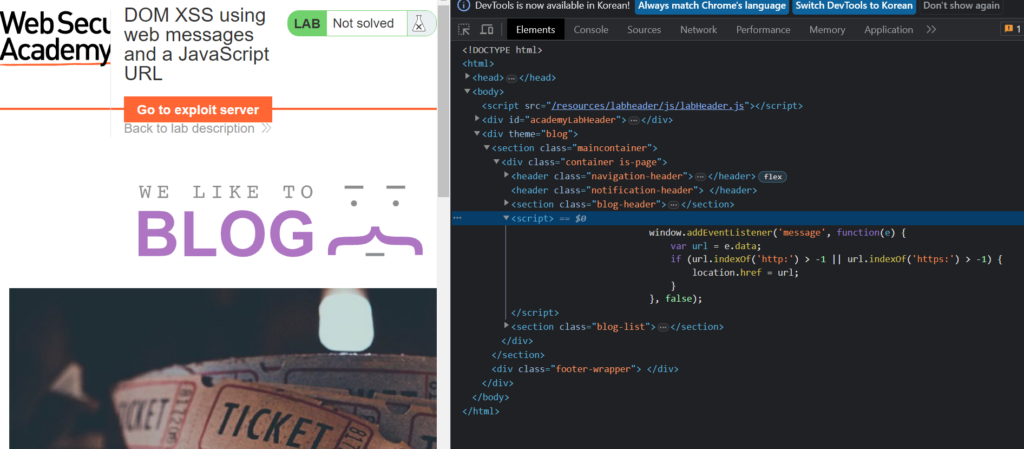Expand the navigation-header element
1024x449 pixels.
tap(506, 176)
